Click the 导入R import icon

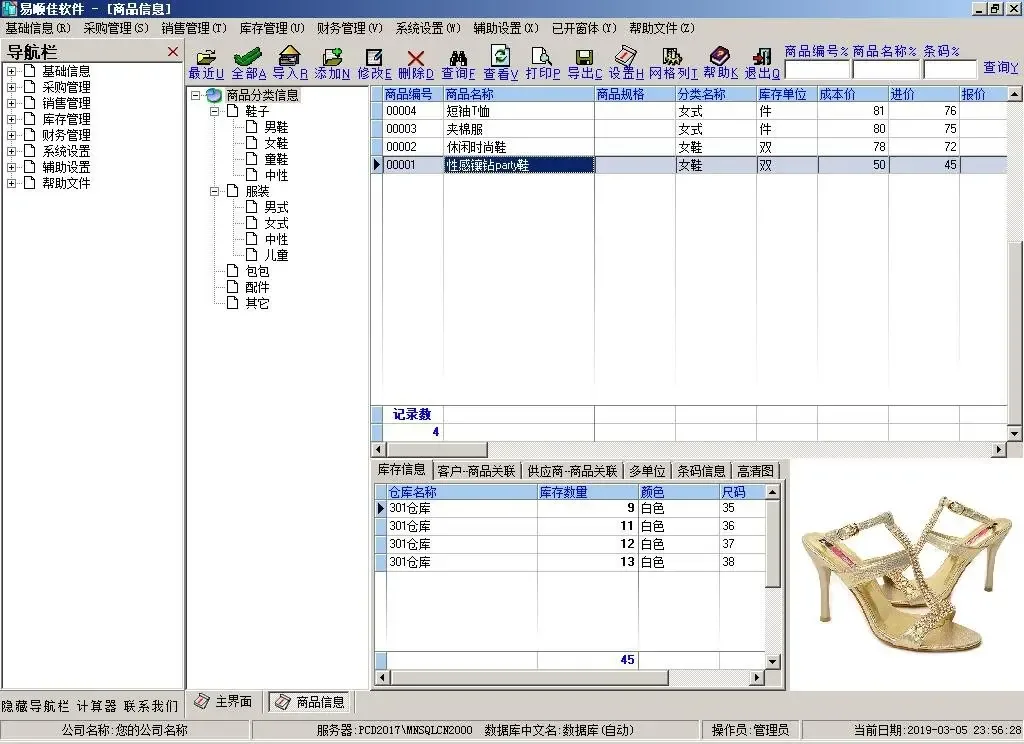(289, 56)
